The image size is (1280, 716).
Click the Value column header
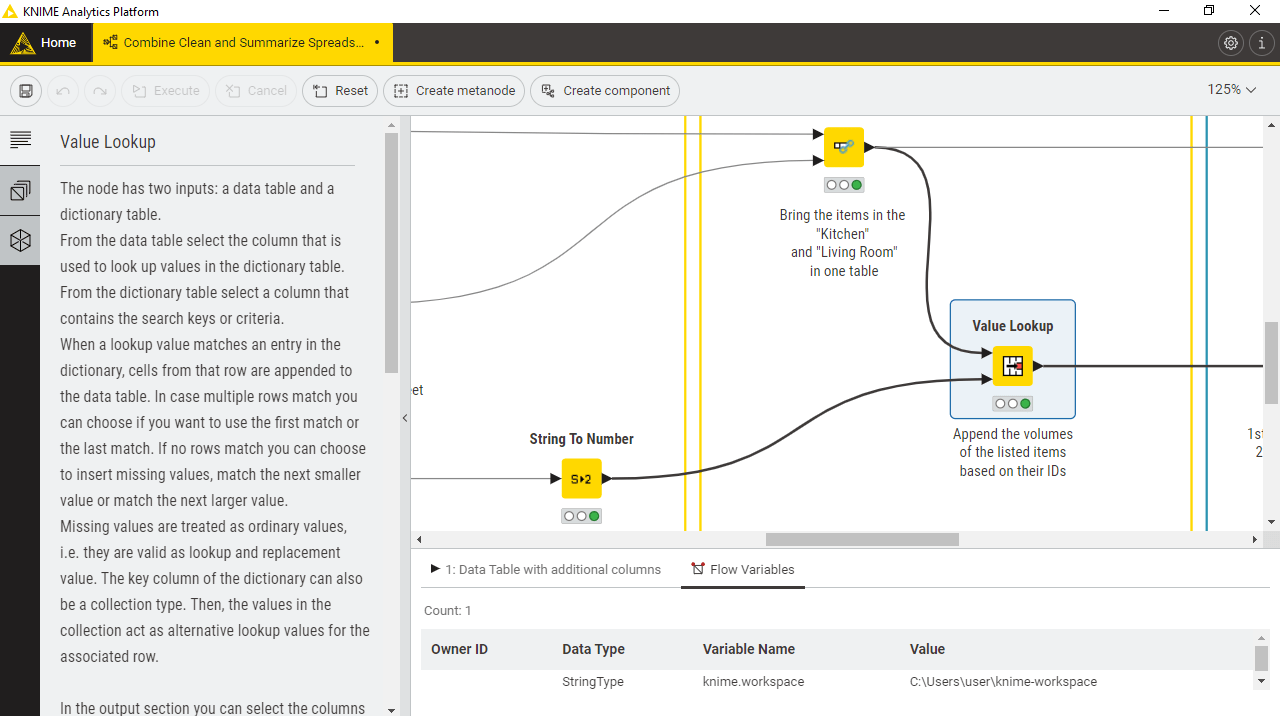pyautogui.click(x=927, y=649)
